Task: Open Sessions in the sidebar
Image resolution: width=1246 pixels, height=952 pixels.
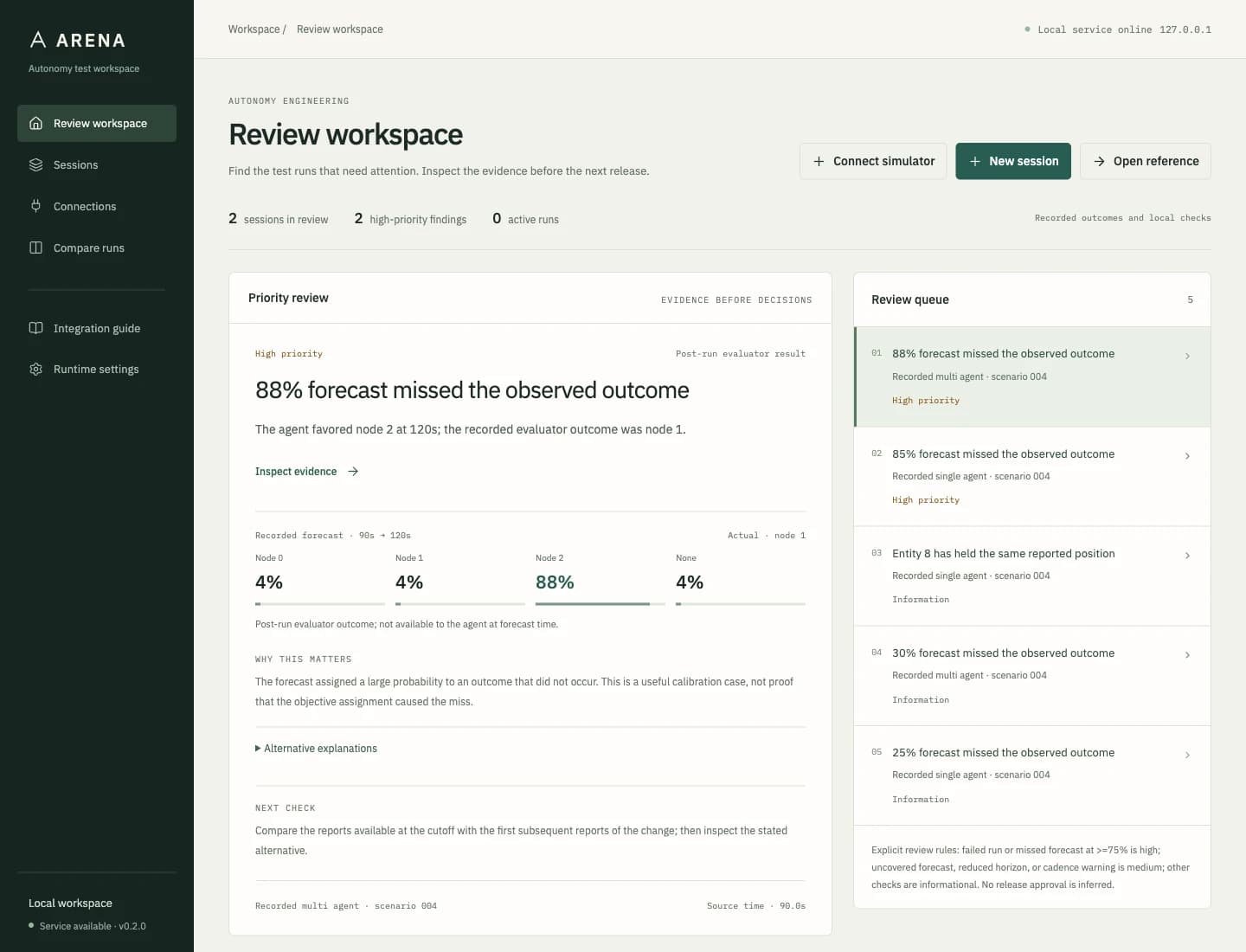Action: coord(97,164)
